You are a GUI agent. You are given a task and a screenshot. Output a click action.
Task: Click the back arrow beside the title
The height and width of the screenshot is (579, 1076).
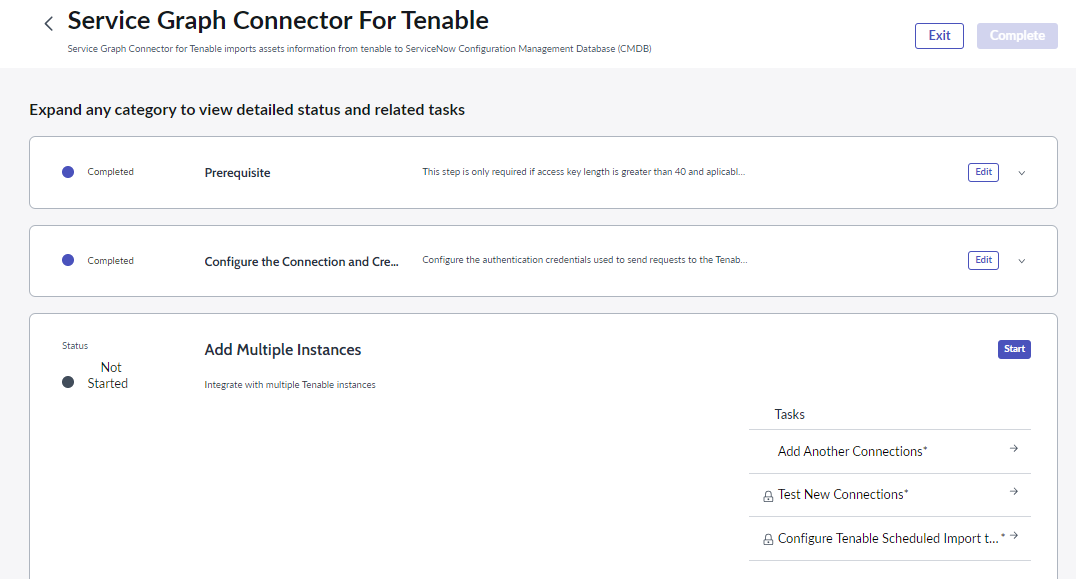[x=48, y=23]
